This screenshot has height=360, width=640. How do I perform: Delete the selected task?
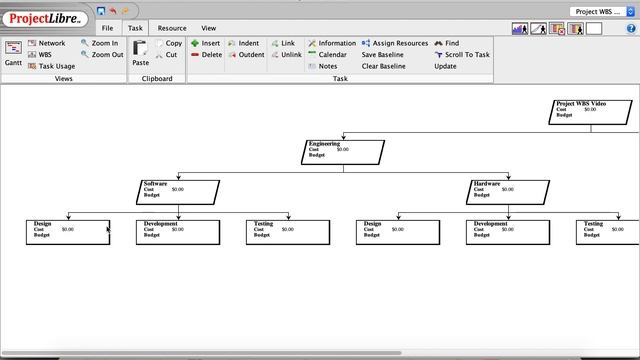tap(207, 54)
